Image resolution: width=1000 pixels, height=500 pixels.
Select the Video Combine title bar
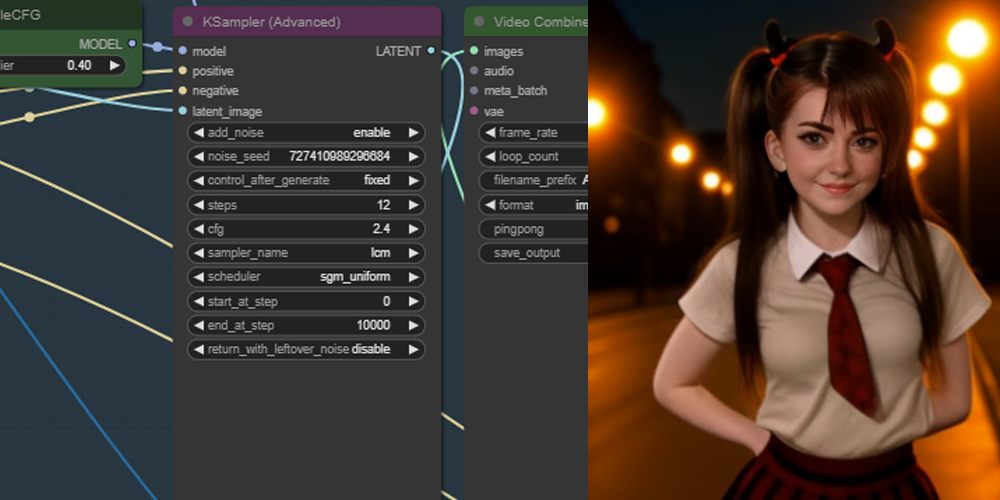[x=526, y=22]
